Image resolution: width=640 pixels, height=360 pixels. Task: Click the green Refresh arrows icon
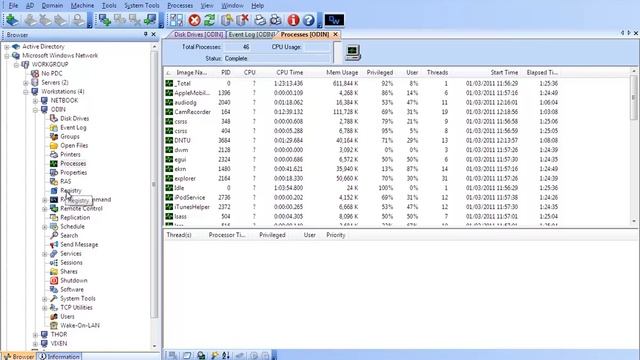pyautogui.click(x=210, y=20)
